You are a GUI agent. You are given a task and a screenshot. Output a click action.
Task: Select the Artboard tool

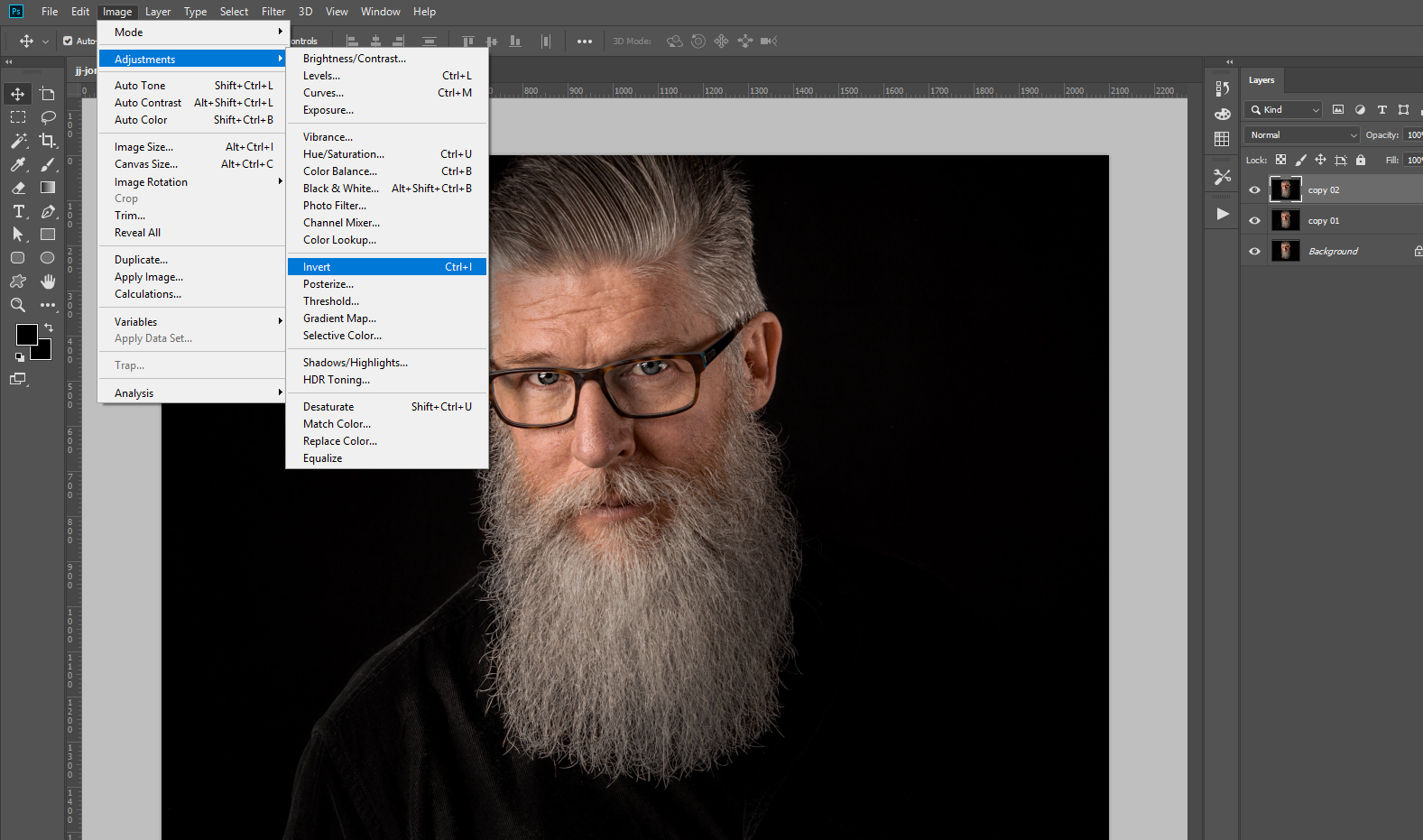click(48, 94)
